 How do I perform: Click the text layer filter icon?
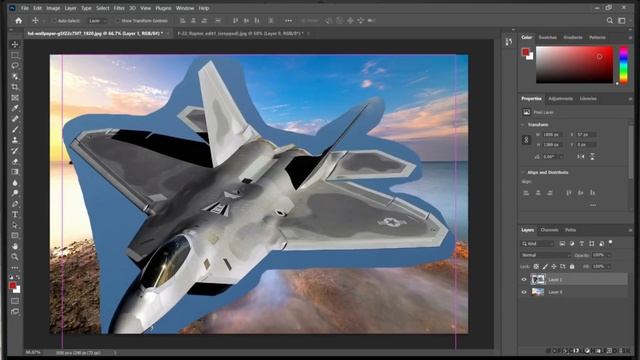(x=582, y=244)
